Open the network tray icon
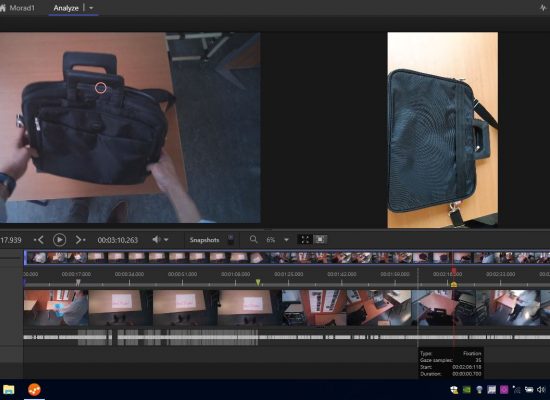550x400 pixels. (517, 390)
